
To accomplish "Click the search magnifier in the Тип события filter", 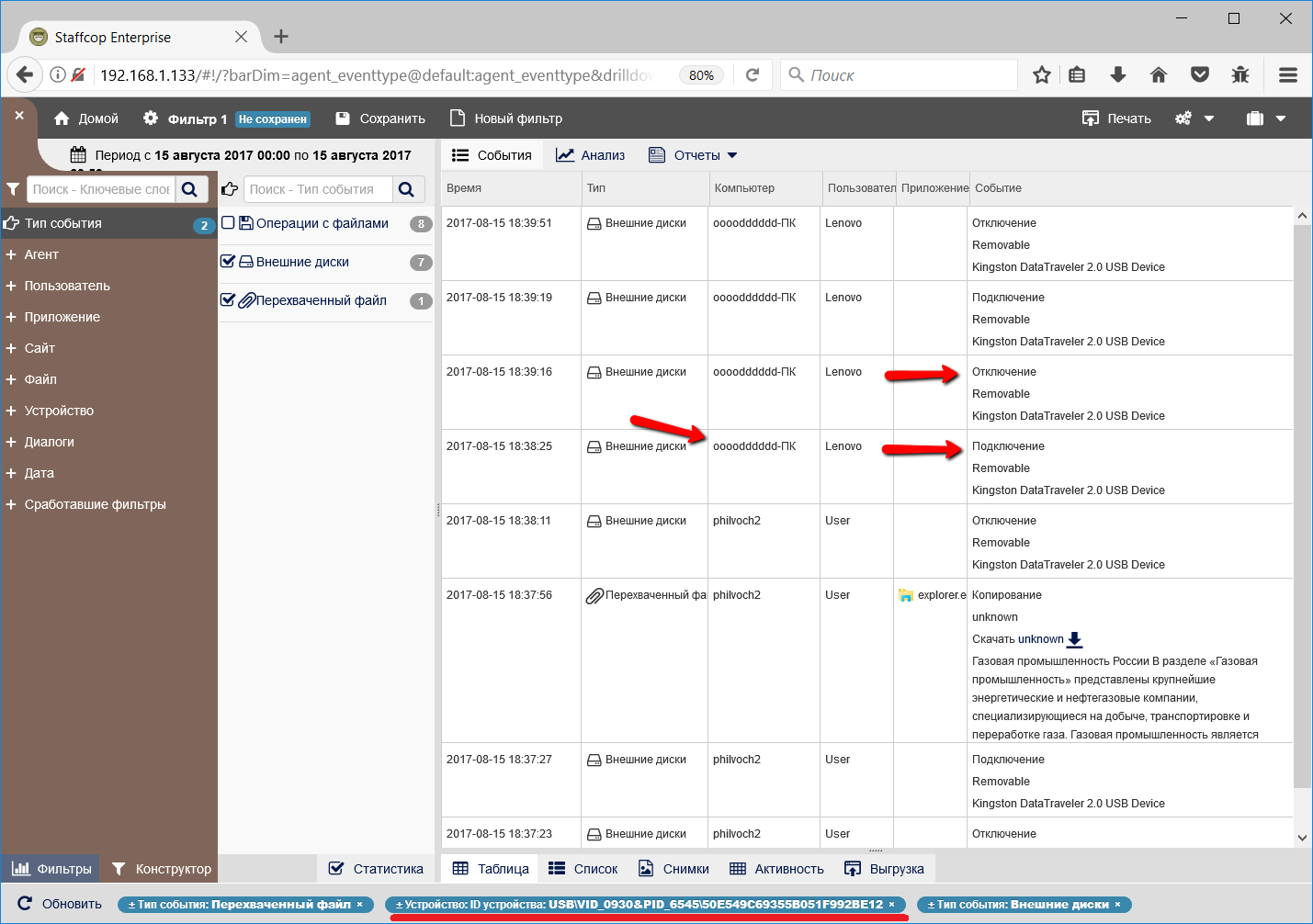I will (406, 189).
